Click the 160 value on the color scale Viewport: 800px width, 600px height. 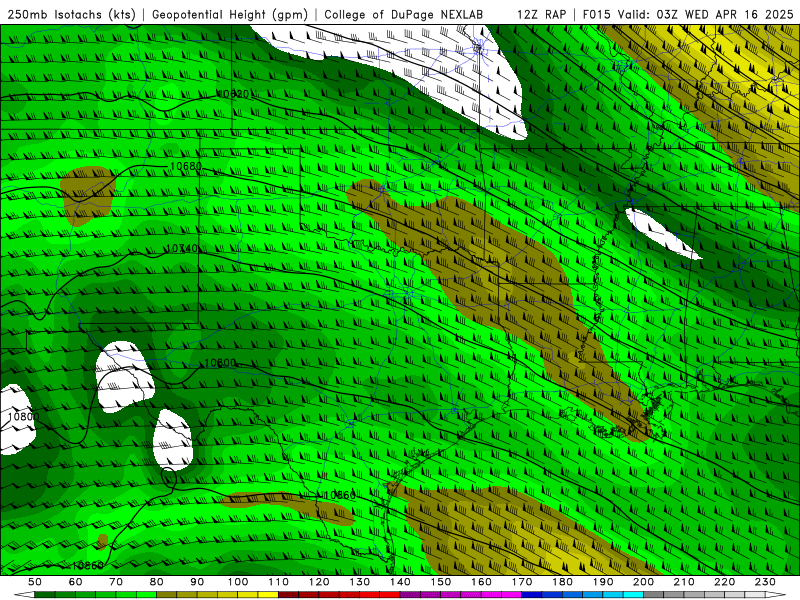tap(481, 582)
